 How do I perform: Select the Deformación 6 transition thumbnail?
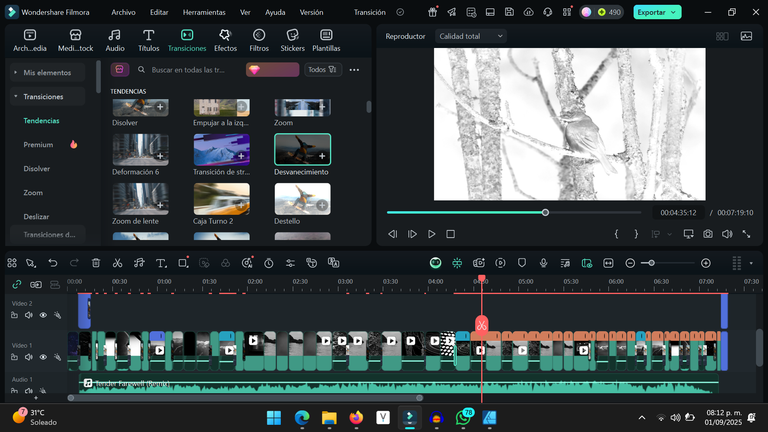point(141,149)
